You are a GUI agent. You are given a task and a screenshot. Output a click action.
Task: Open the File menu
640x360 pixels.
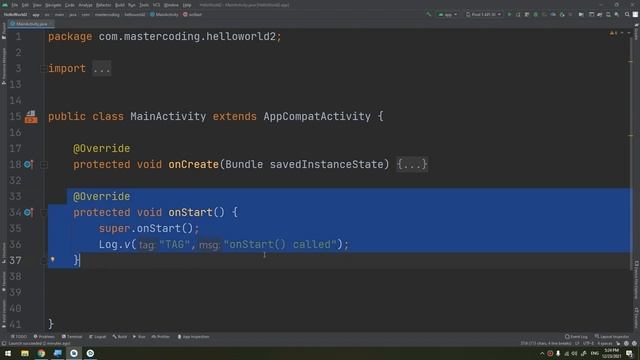pyautogui.click(x=15, y=5)
